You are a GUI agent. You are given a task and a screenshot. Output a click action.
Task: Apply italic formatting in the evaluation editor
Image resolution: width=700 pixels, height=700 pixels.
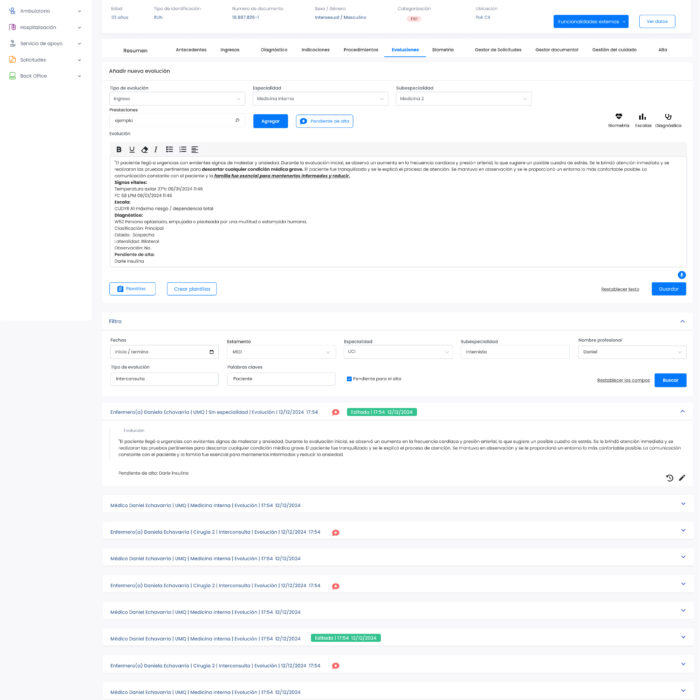pos(155,149)
